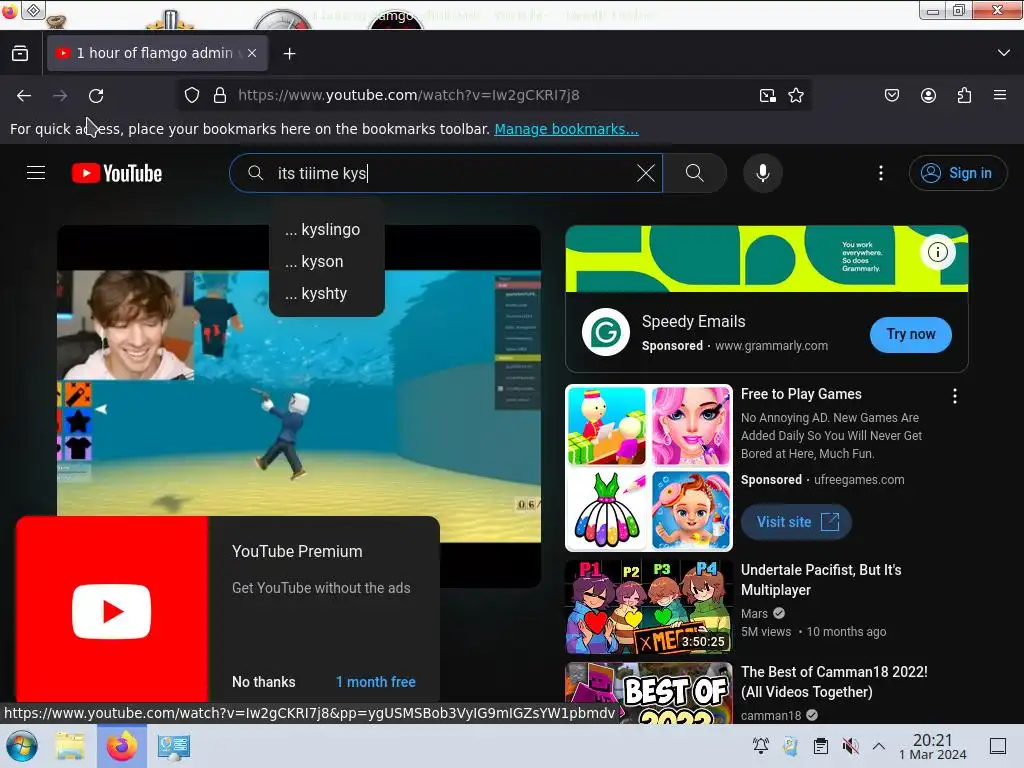Open Firefox View recent browsing icon
The width and height of the screenshot is (1024, 768).
point(20,54)
